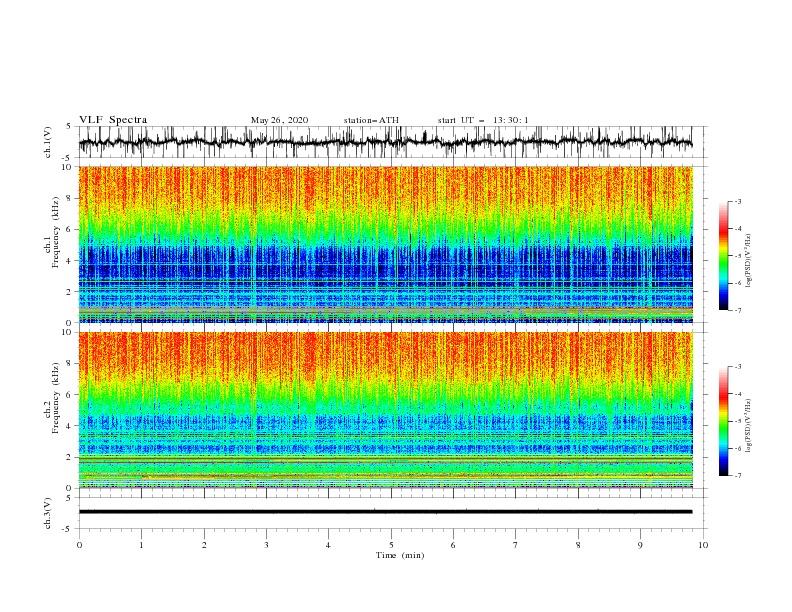792x612 pixels.
Task: Click the "6" kHz tick on the ch.2 frequency axis
Action: (x=70, y=395)
